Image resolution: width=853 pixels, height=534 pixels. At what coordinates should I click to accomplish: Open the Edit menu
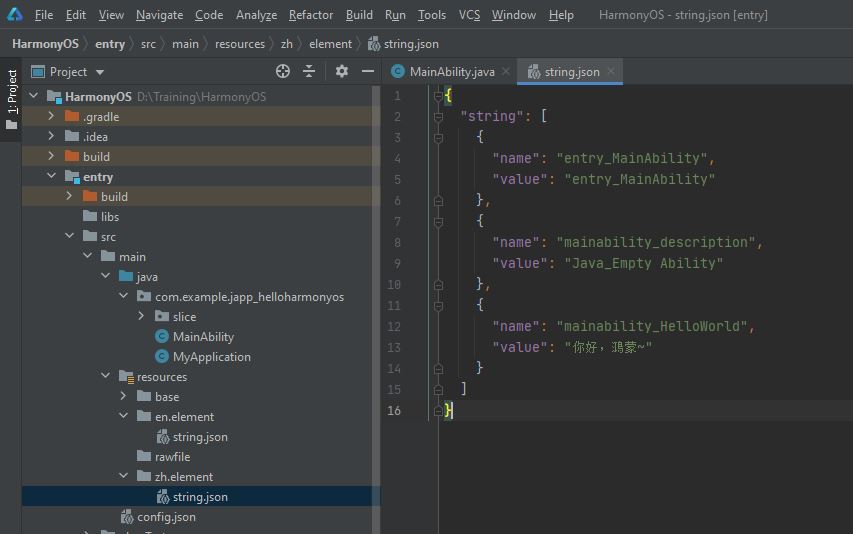point(76,15)
